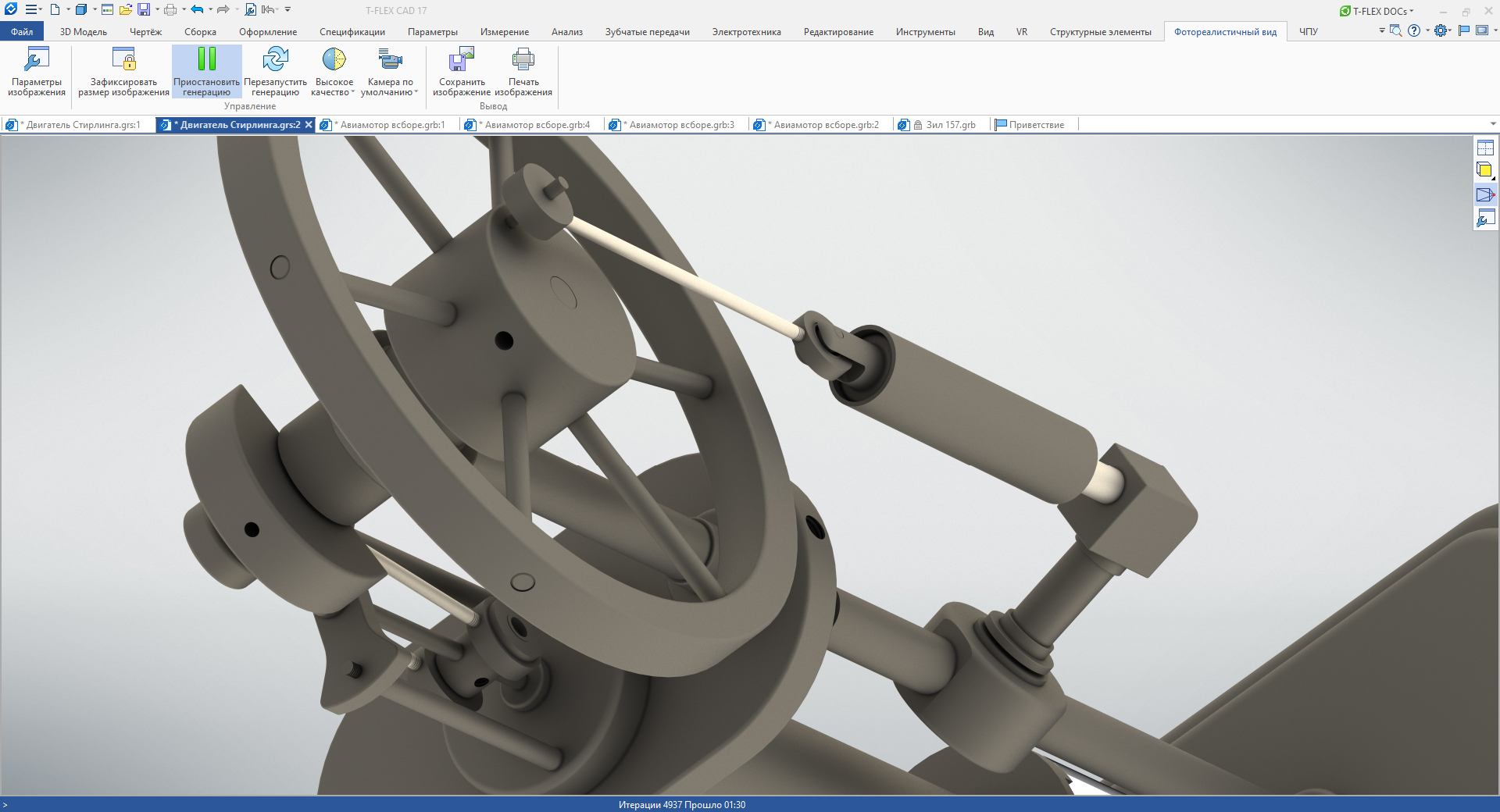Open the T-FLEX DOCs dropdown
The height and width of the screenshot is (812, 1500).
click(x=1377, y=11)
